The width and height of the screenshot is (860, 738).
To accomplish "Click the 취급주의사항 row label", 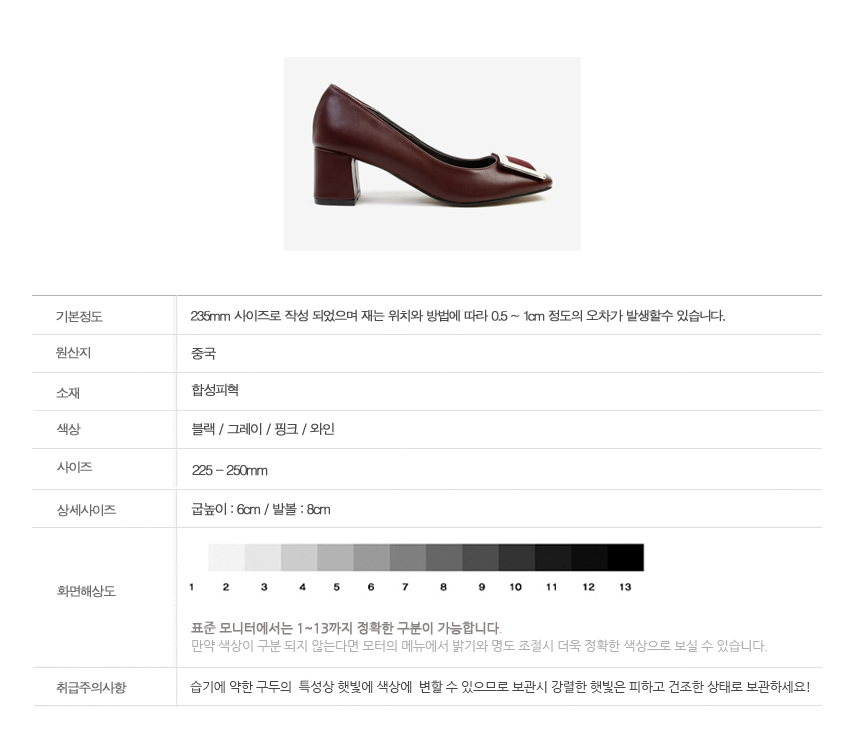I will click(91, 687).
